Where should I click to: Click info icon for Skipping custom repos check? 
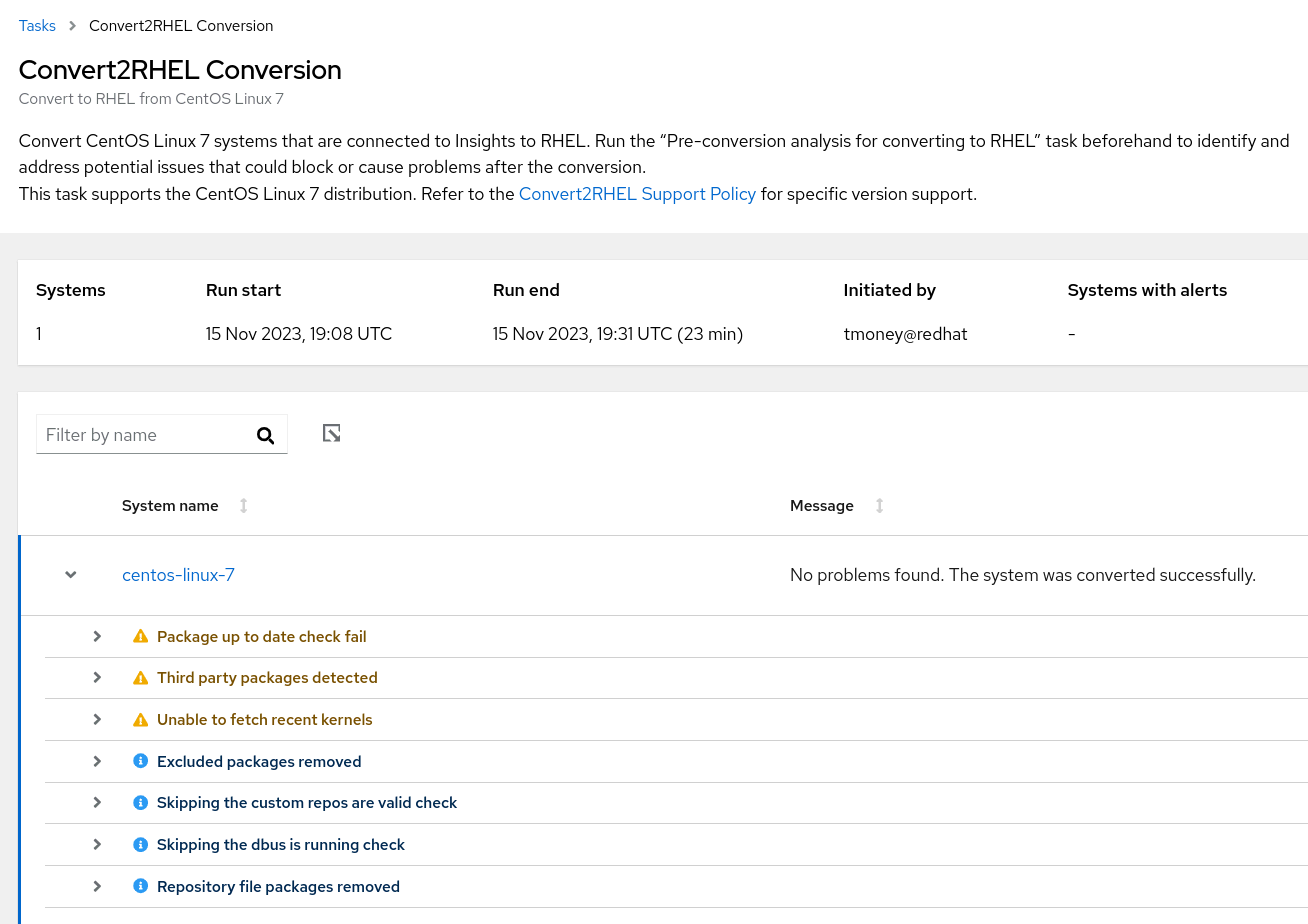tap(141, 803)
